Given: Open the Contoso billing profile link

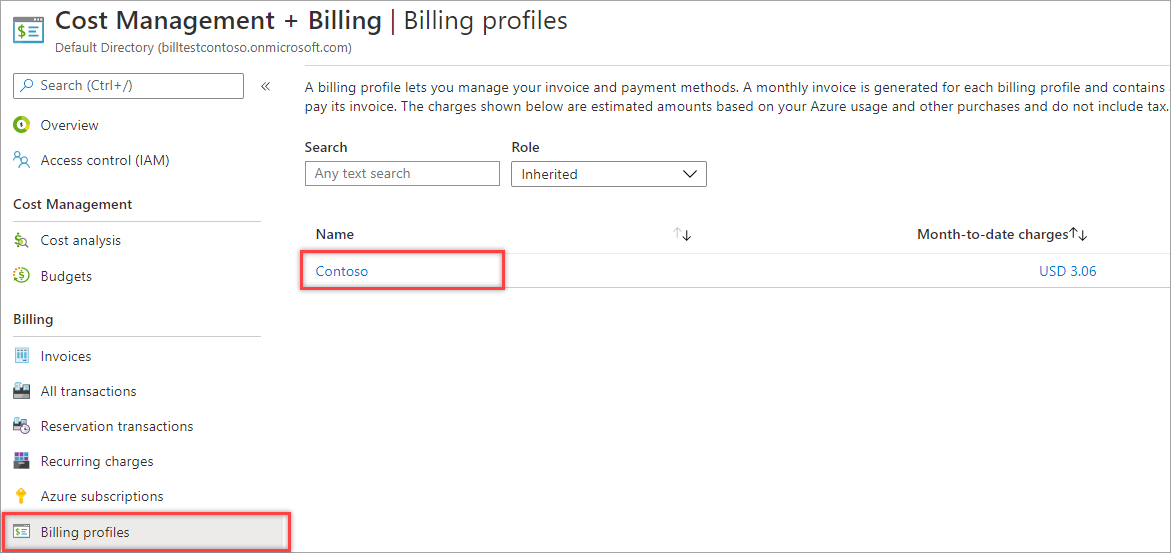Looking at the screenshot, I should pos(342,271).
